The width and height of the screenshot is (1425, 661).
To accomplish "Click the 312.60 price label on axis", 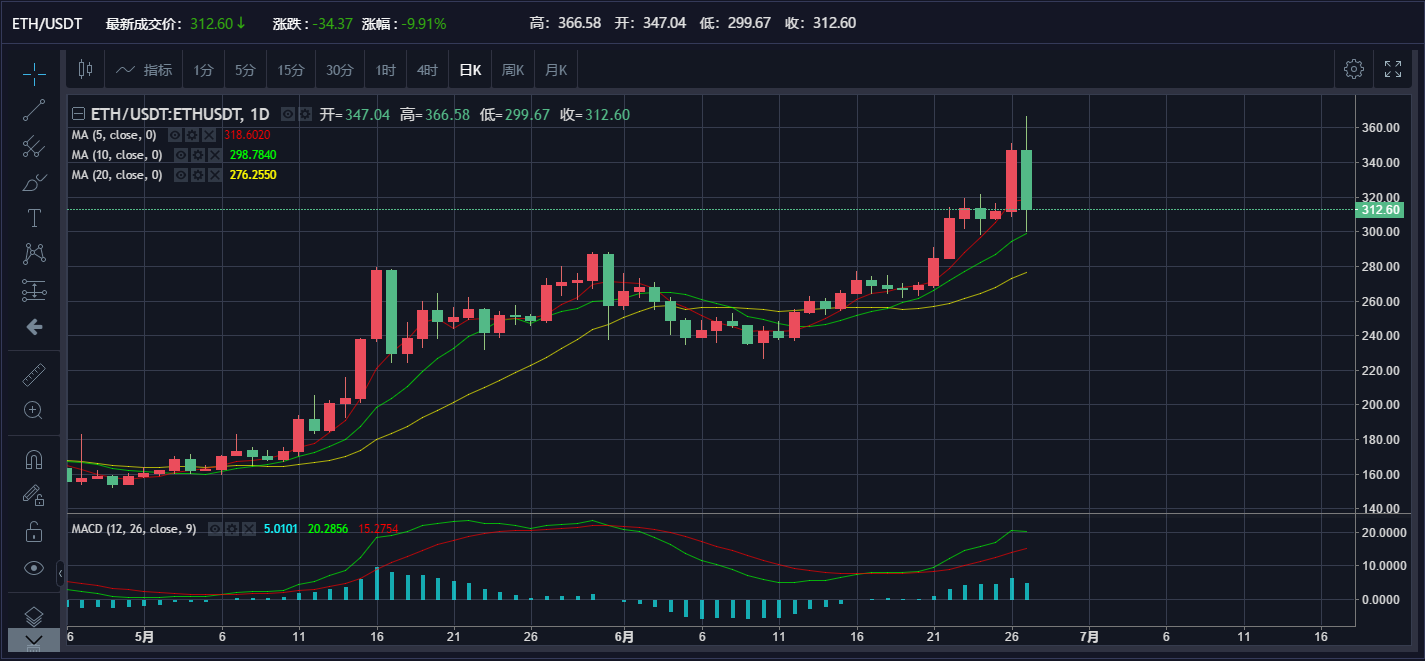I will tap(1380, 210).
